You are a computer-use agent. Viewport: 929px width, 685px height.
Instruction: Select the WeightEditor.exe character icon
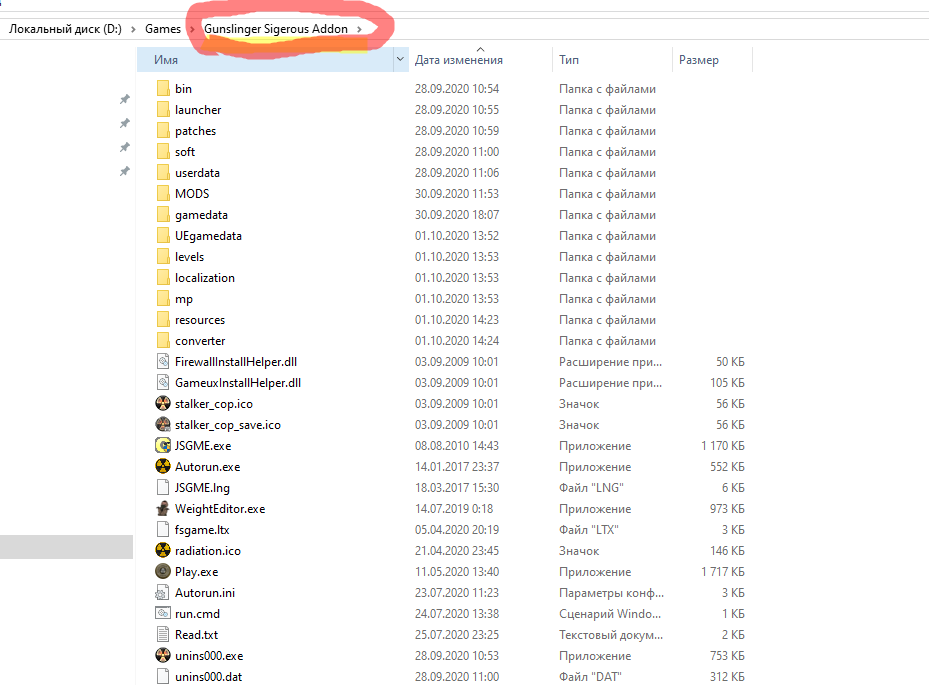coord(163,508)
